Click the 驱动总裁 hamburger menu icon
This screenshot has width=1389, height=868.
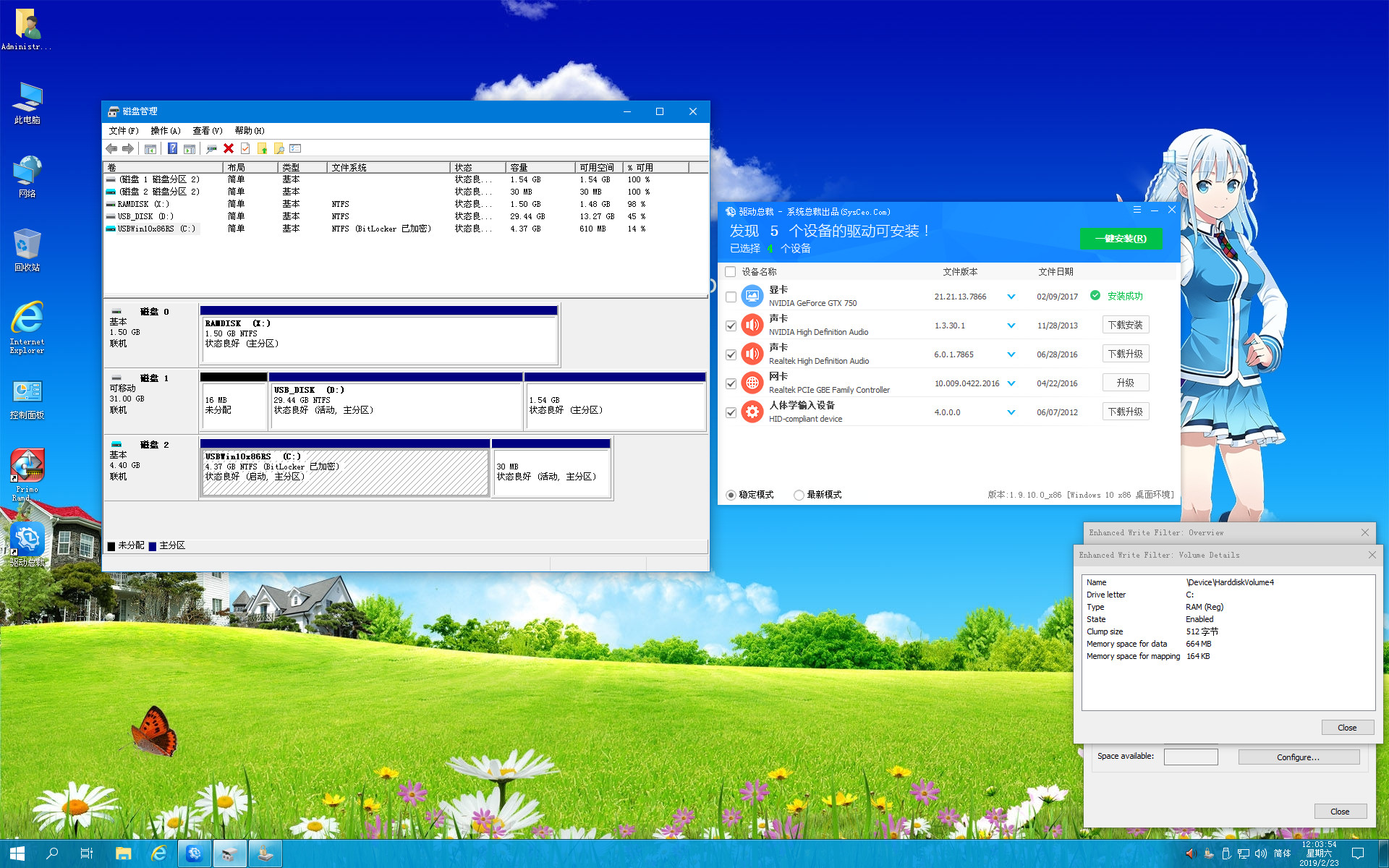click(x=1137, y=210)
